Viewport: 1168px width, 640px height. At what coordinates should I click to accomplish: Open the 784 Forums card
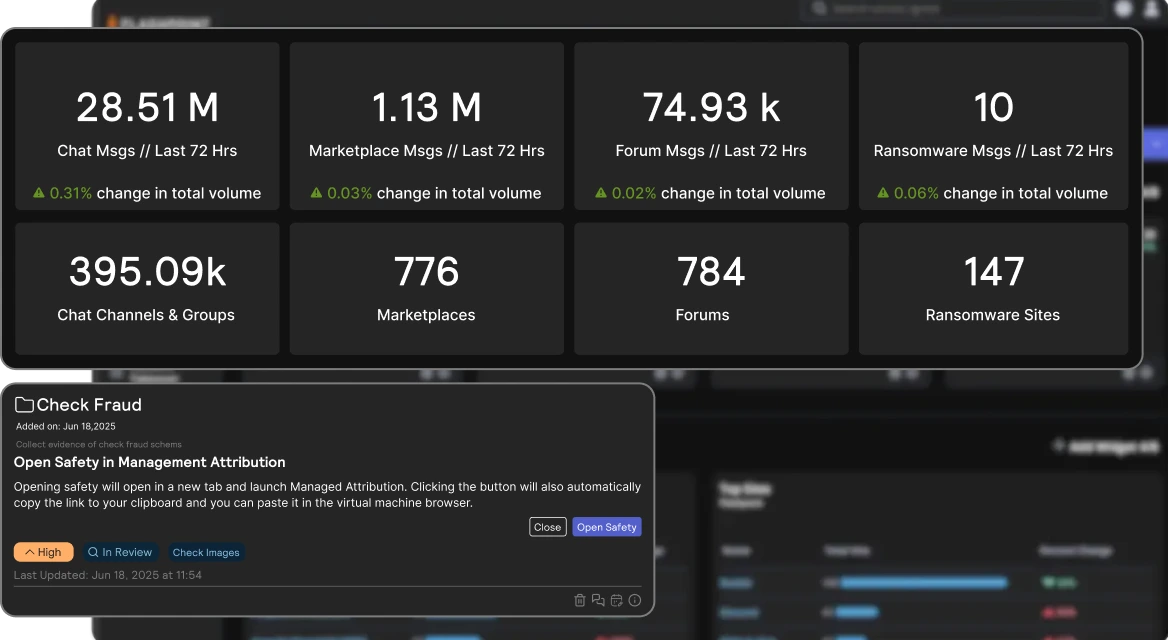[x=711, y=288]
